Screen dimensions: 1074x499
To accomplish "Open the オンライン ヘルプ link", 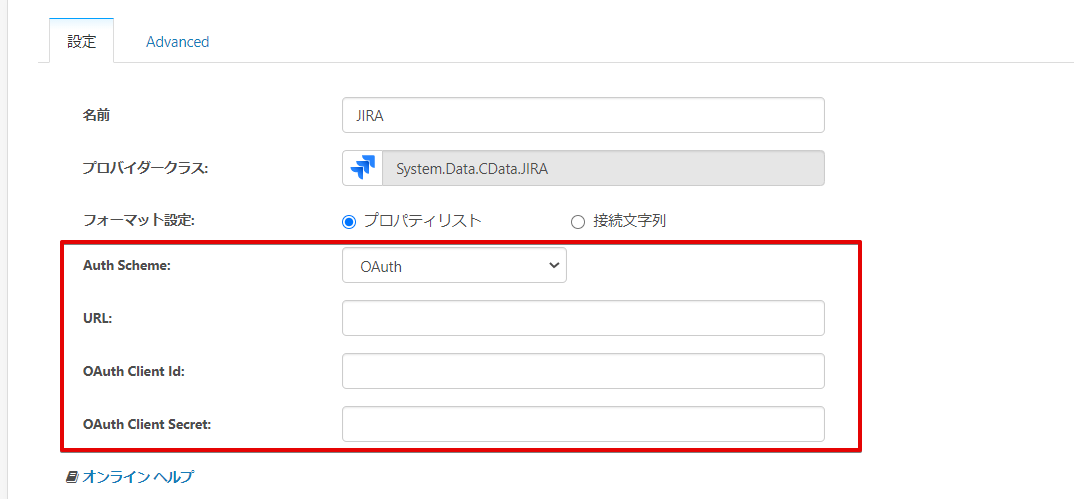I will [x=138, y=477].
